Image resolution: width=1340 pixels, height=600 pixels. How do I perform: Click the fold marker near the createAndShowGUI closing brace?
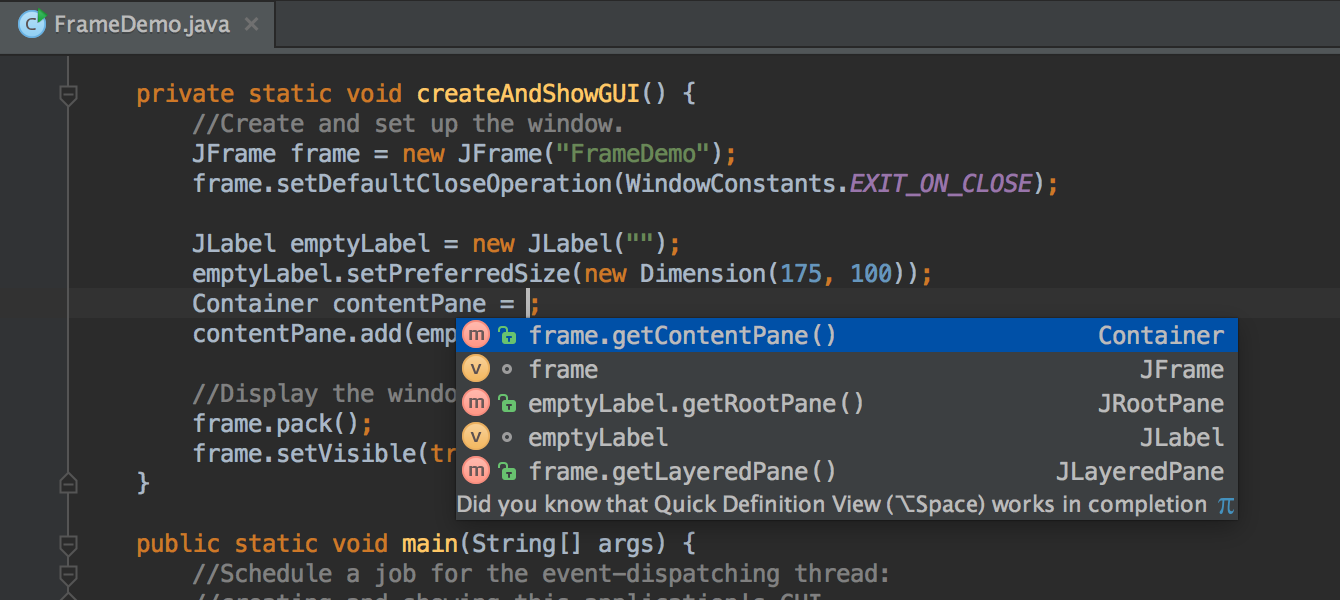(x=68, y=483)
